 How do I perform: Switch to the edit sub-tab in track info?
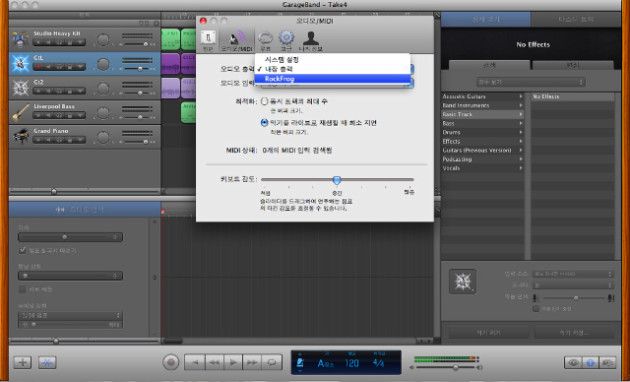[573, 65]
